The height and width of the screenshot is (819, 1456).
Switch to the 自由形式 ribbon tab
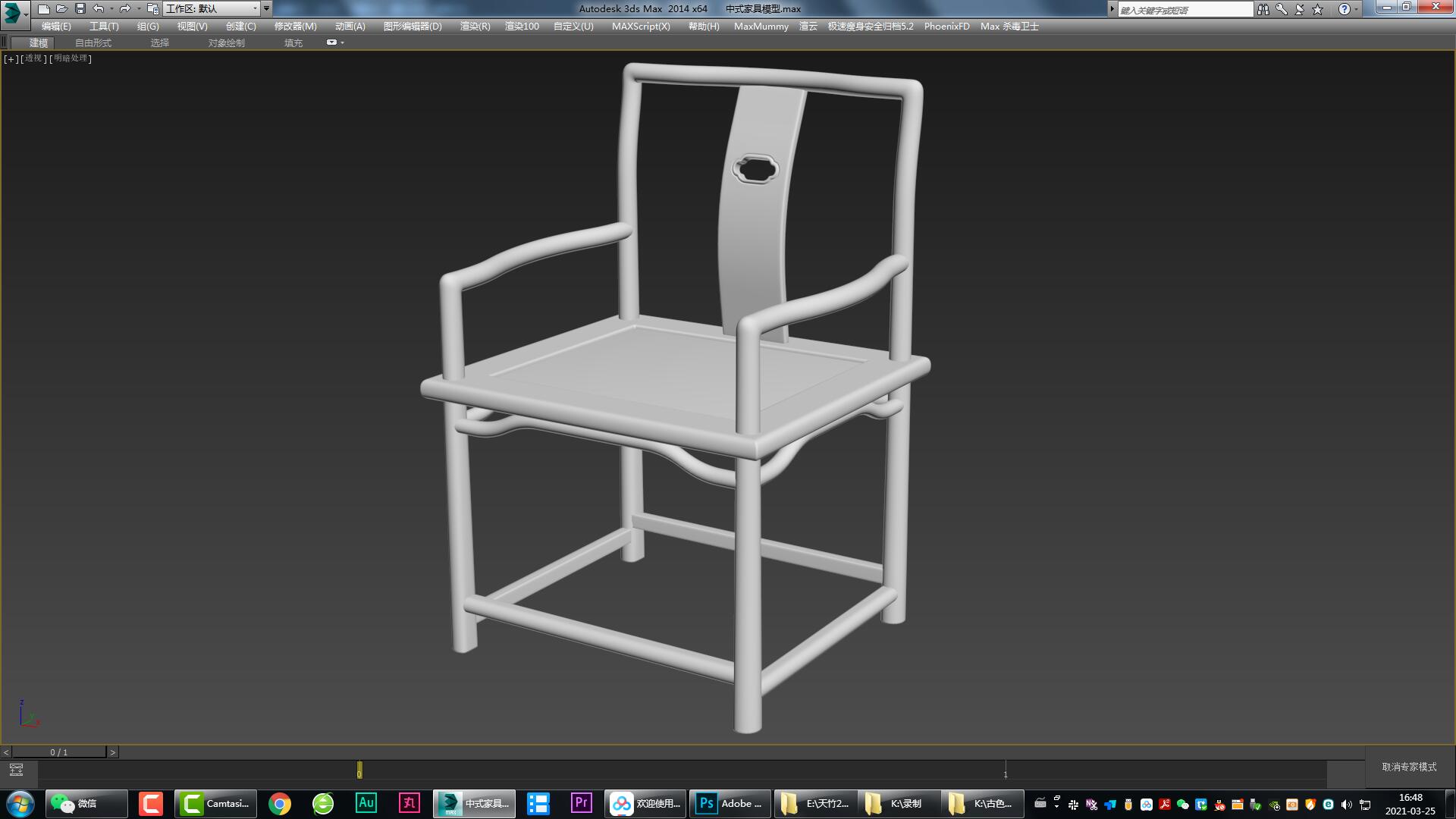point(93,42)
